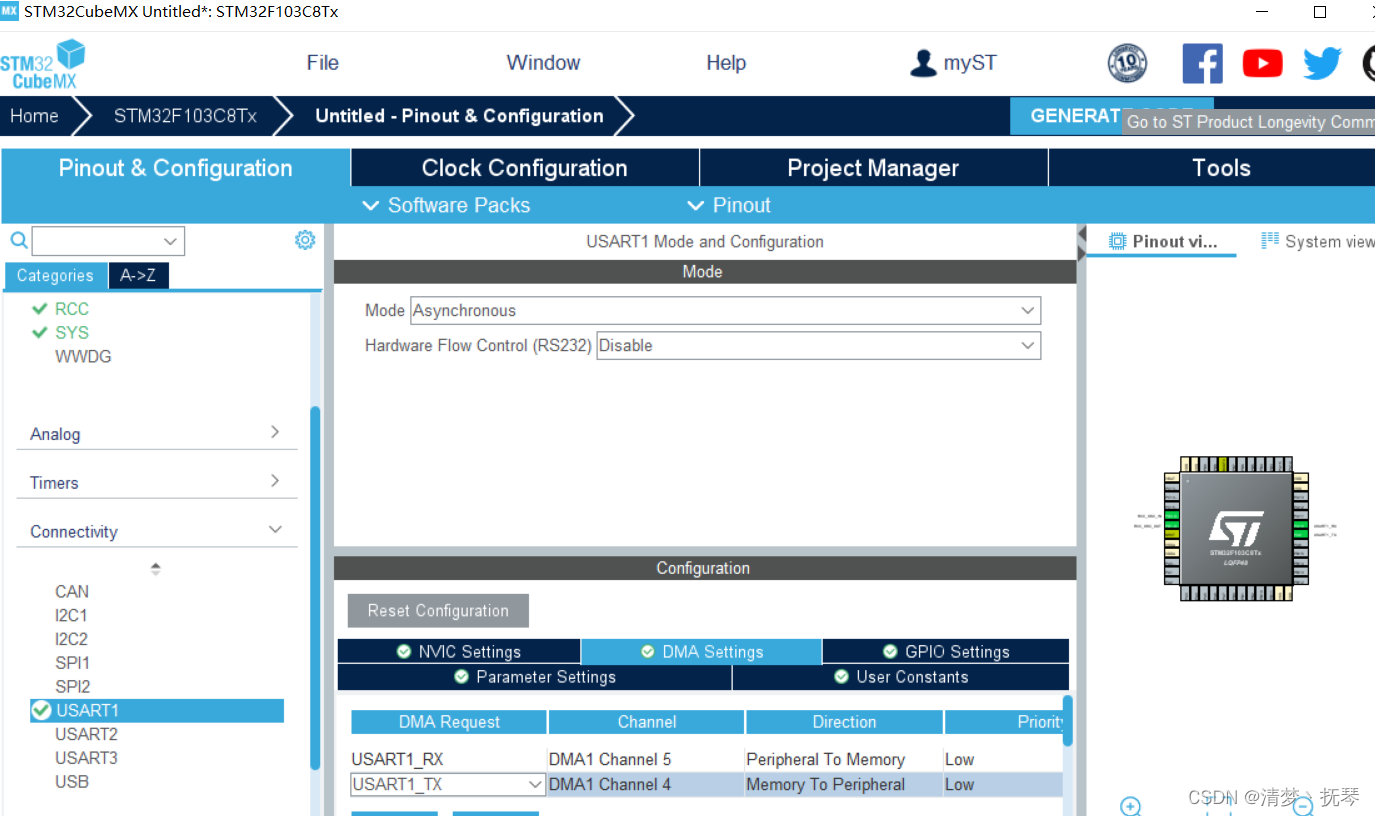Screen dimensions: 1375x816
Task: Select USART3 peripheral
Action: (x=86, y=758)
